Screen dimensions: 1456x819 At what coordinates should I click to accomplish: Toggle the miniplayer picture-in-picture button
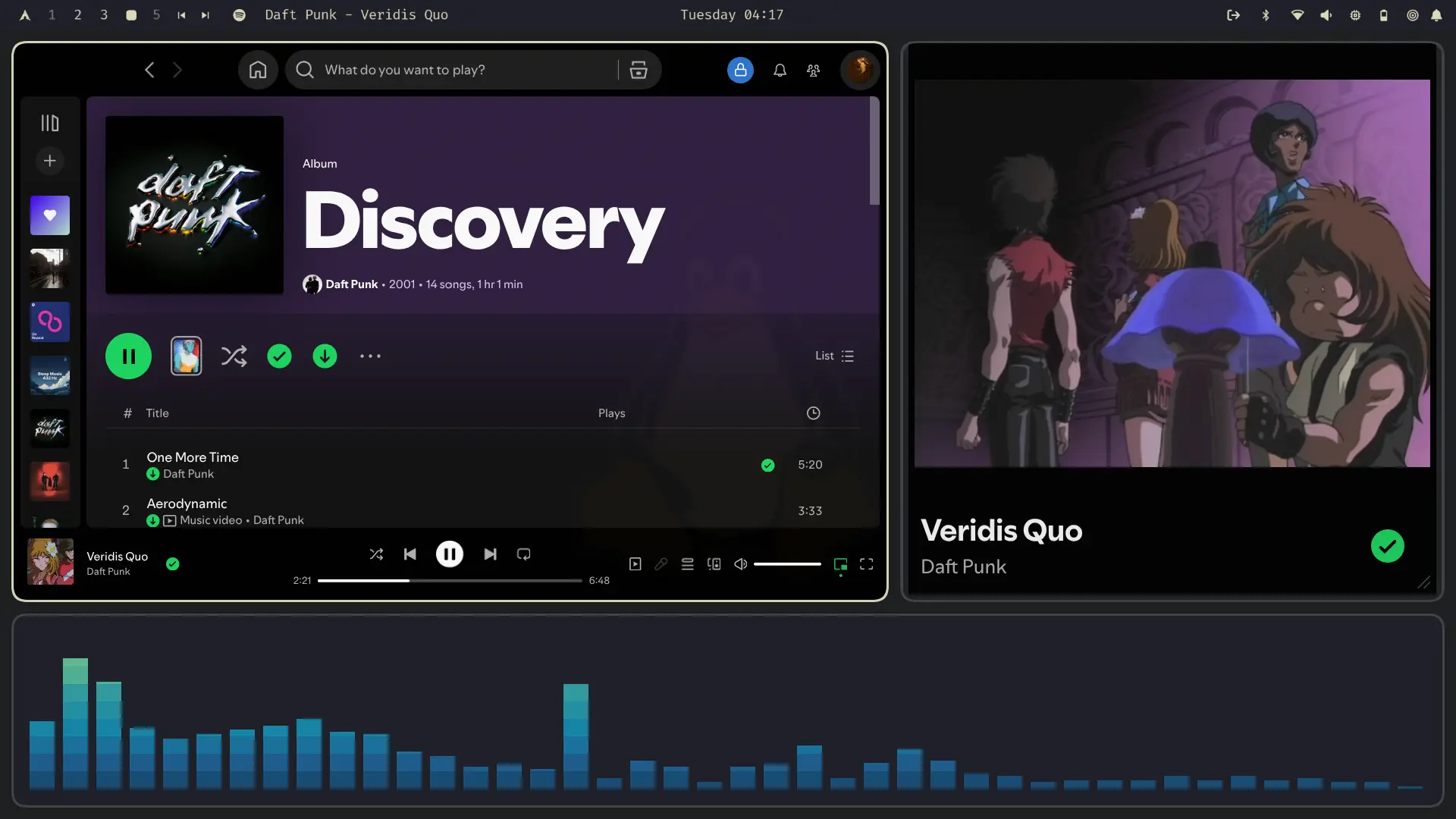840,564
